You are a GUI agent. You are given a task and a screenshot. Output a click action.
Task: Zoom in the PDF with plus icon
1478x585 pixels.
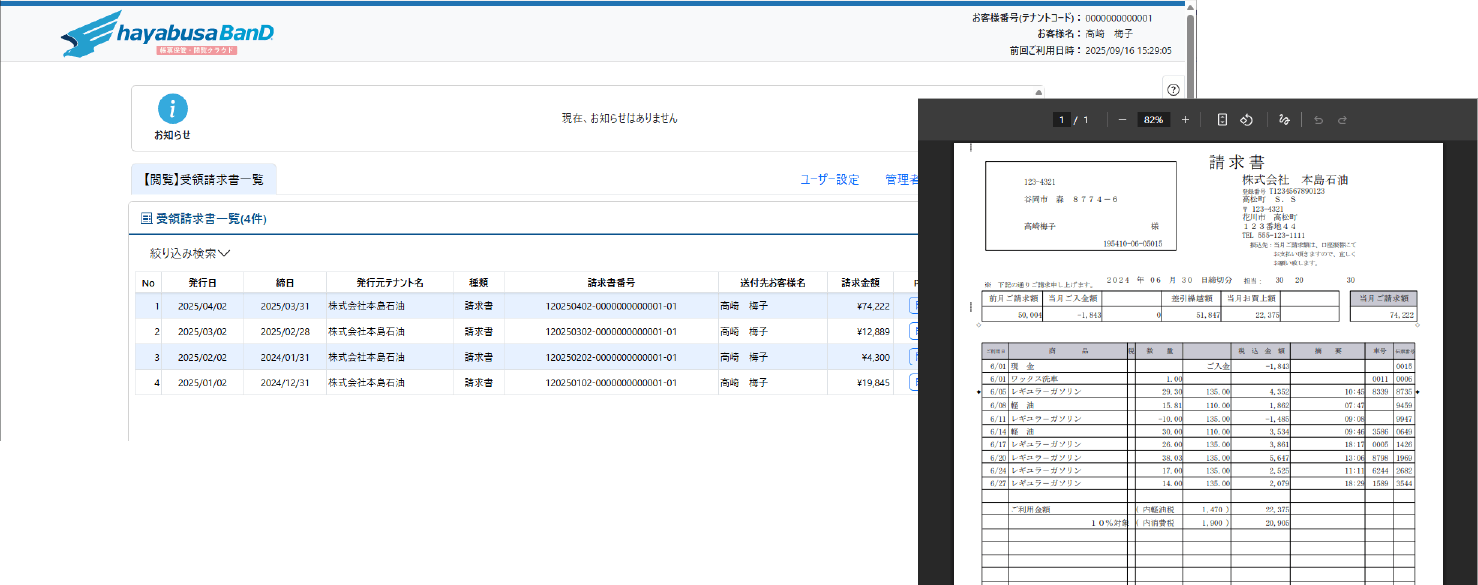[1185, 120]
